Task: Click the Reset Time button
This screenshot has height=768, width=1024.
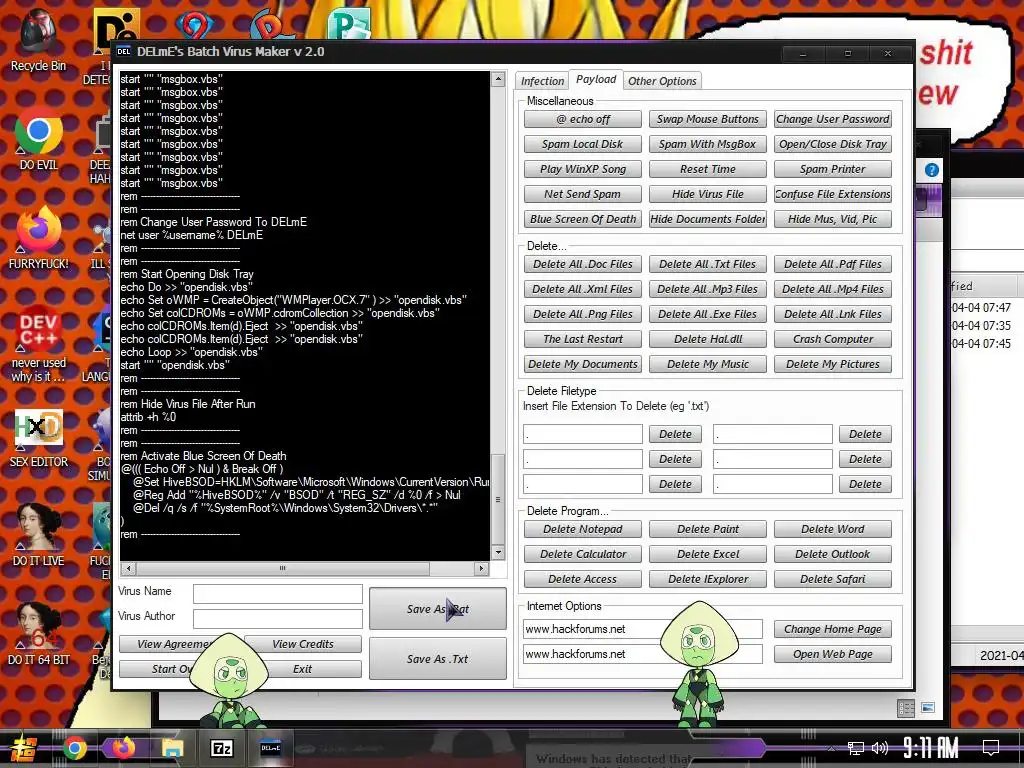Action: [x=708, y=169]
